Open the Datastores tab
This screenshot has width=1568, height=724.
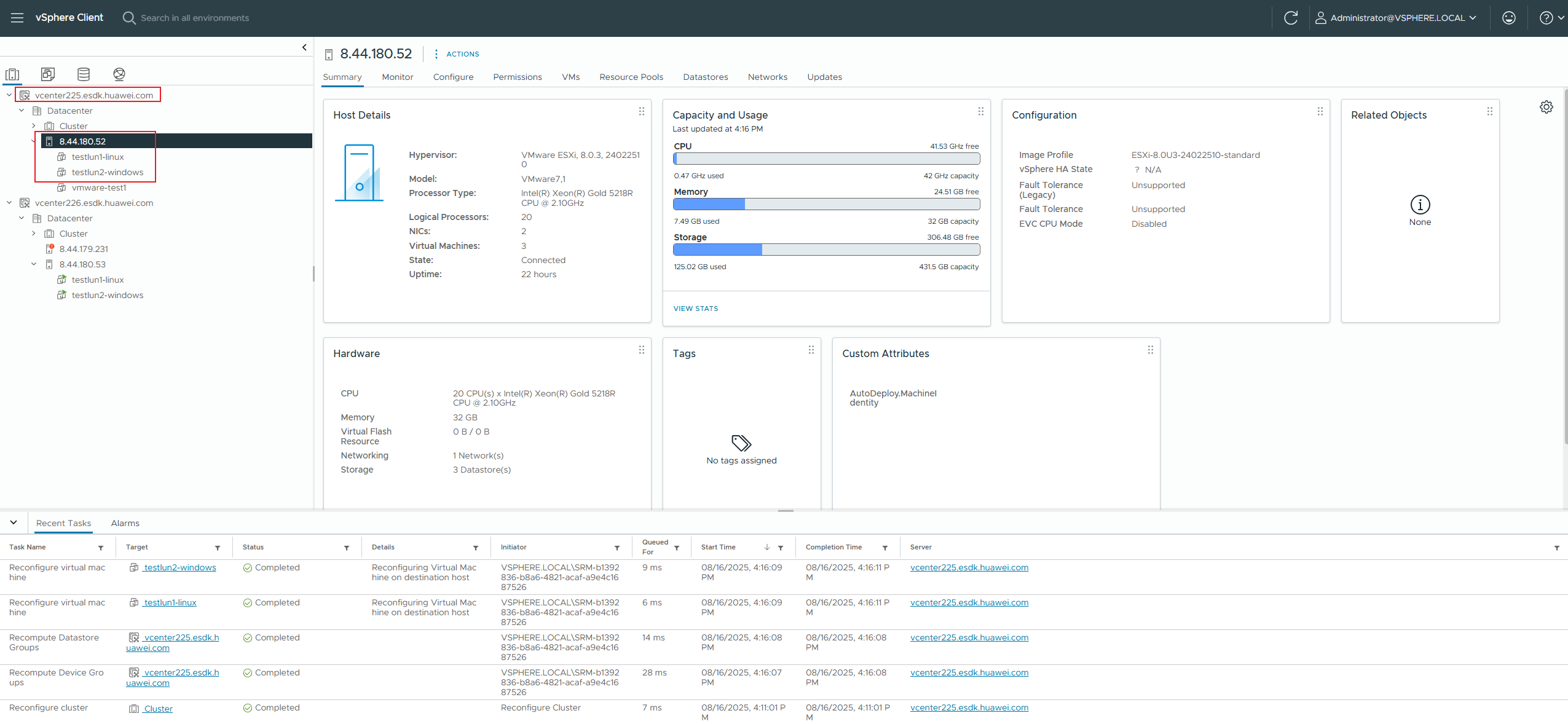(706, 77)
